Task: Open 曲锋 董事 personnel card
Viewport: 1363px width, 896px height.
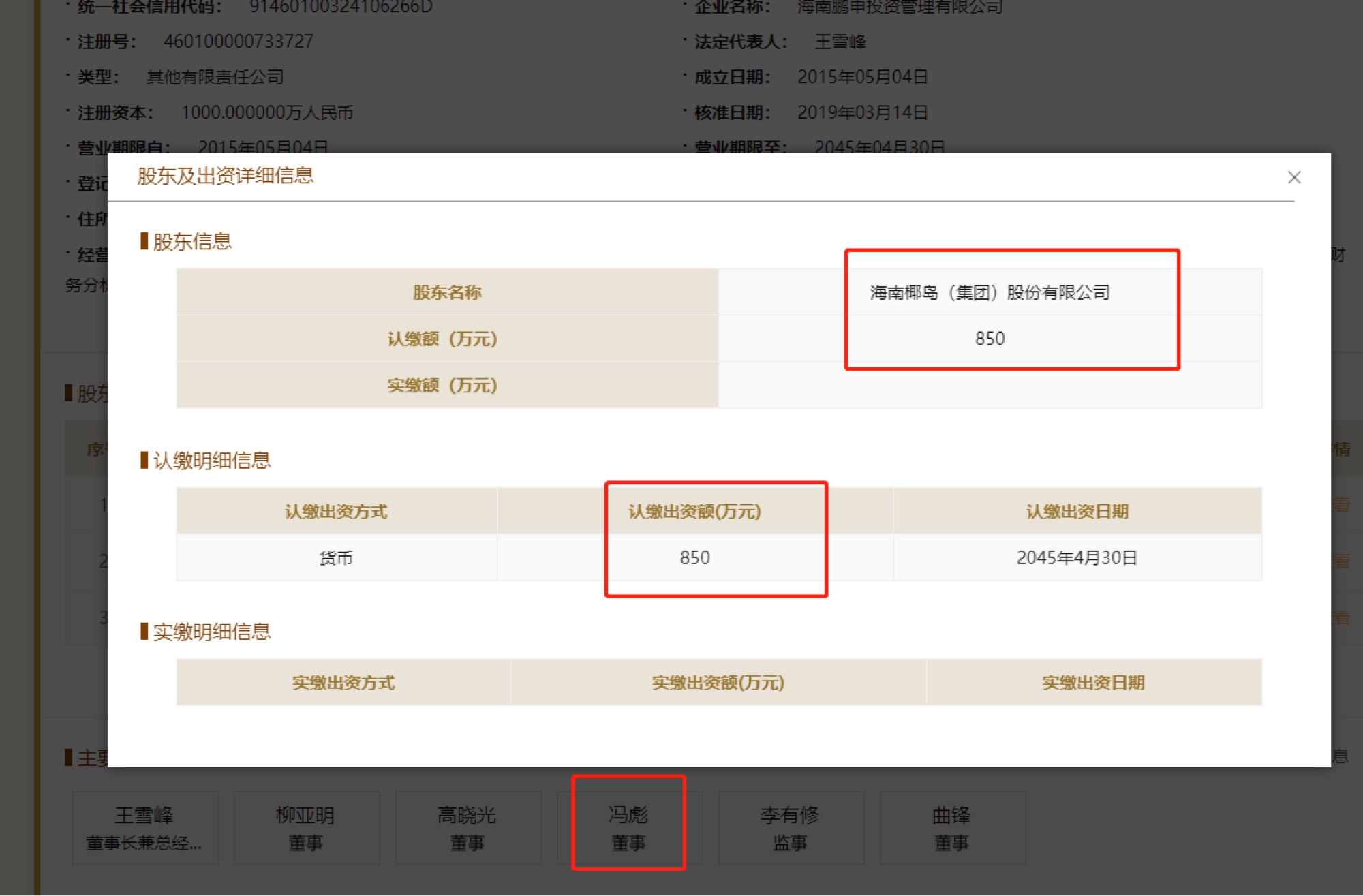Action: click(952, 828)
